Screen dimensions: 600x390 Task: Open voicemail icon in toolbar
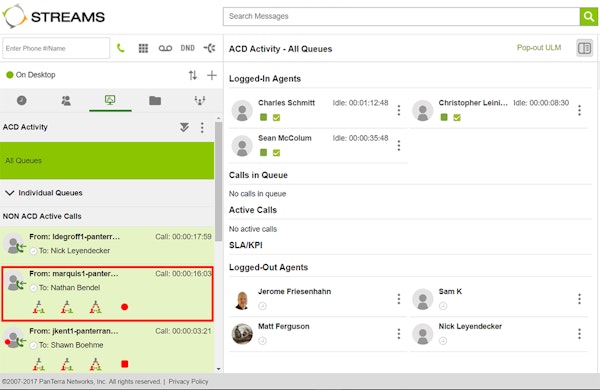tap(165, 48)
